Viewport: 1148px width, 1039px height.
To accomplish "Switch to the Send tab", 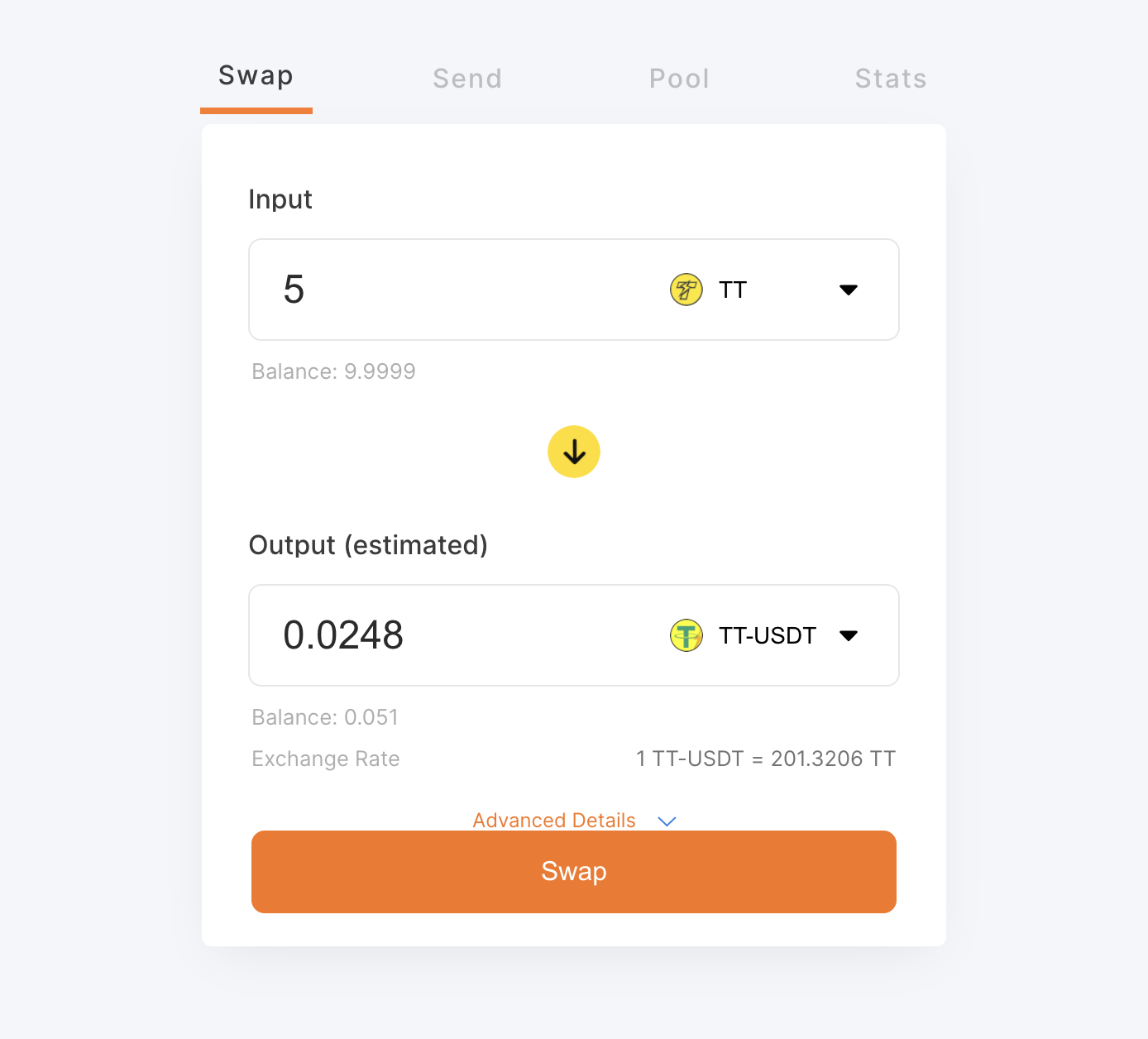I will 467,79.
